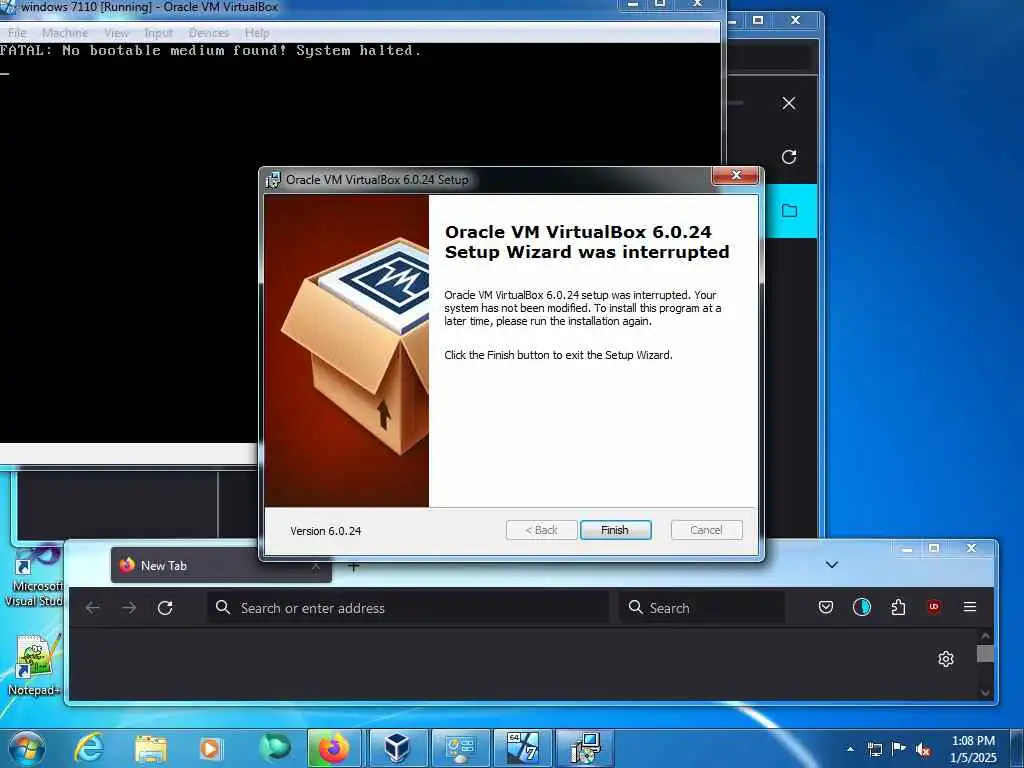Click the network icon in system tray

pyautogui.click(x=874, y=749)
